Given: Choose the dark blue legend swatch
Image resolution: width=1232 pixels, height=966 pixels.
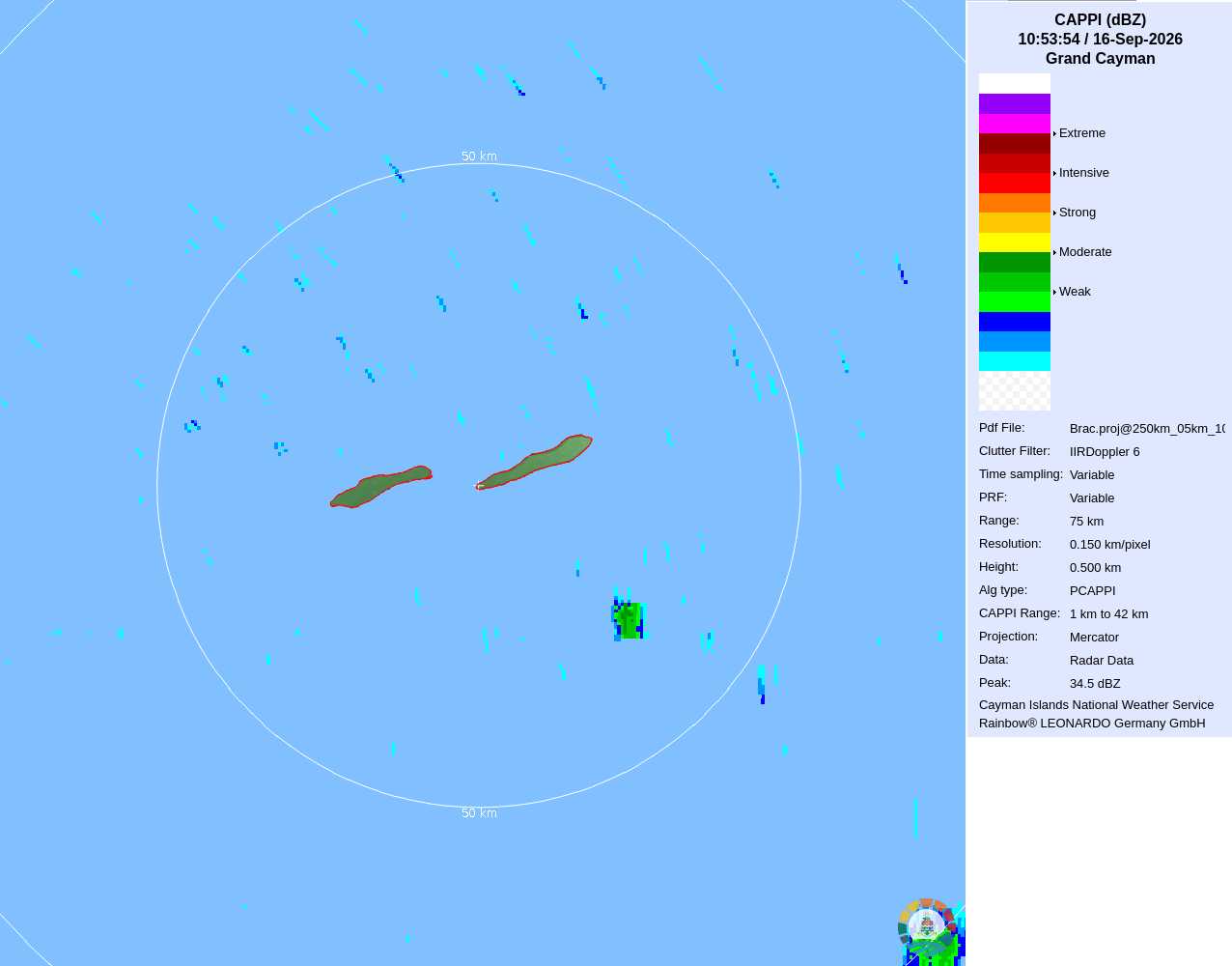Looking at the screenshot, I should point(1015,322).
